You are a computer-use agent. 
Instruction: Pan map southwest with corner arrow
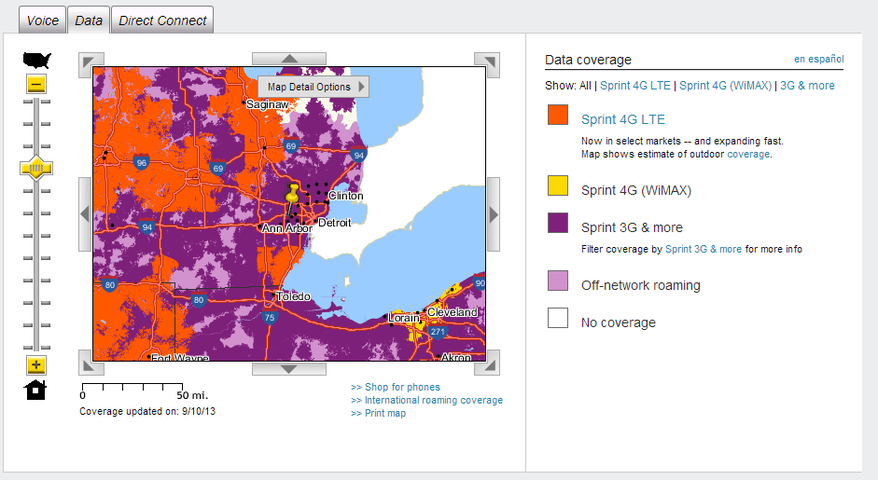(91, 363)
